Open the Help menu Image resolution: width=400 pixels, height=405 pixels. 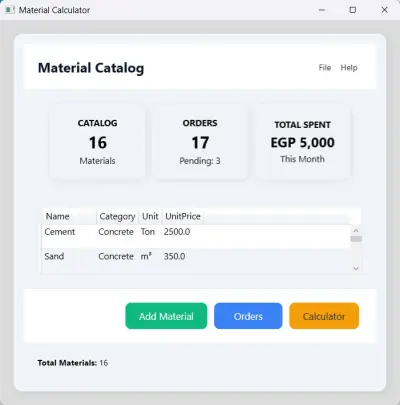(x=349, y=68)
